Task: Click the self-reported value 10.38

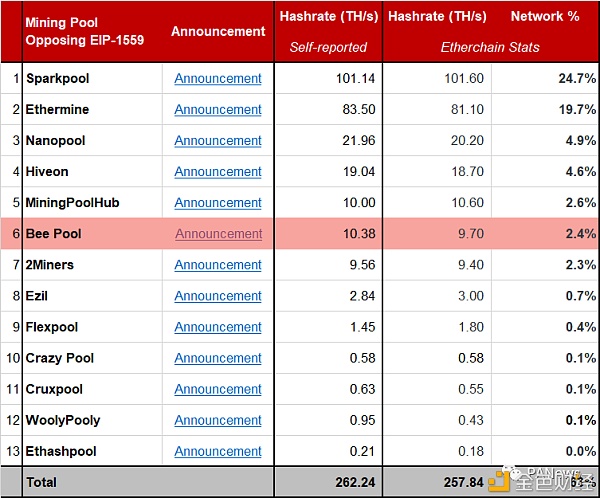Action: 359,233
